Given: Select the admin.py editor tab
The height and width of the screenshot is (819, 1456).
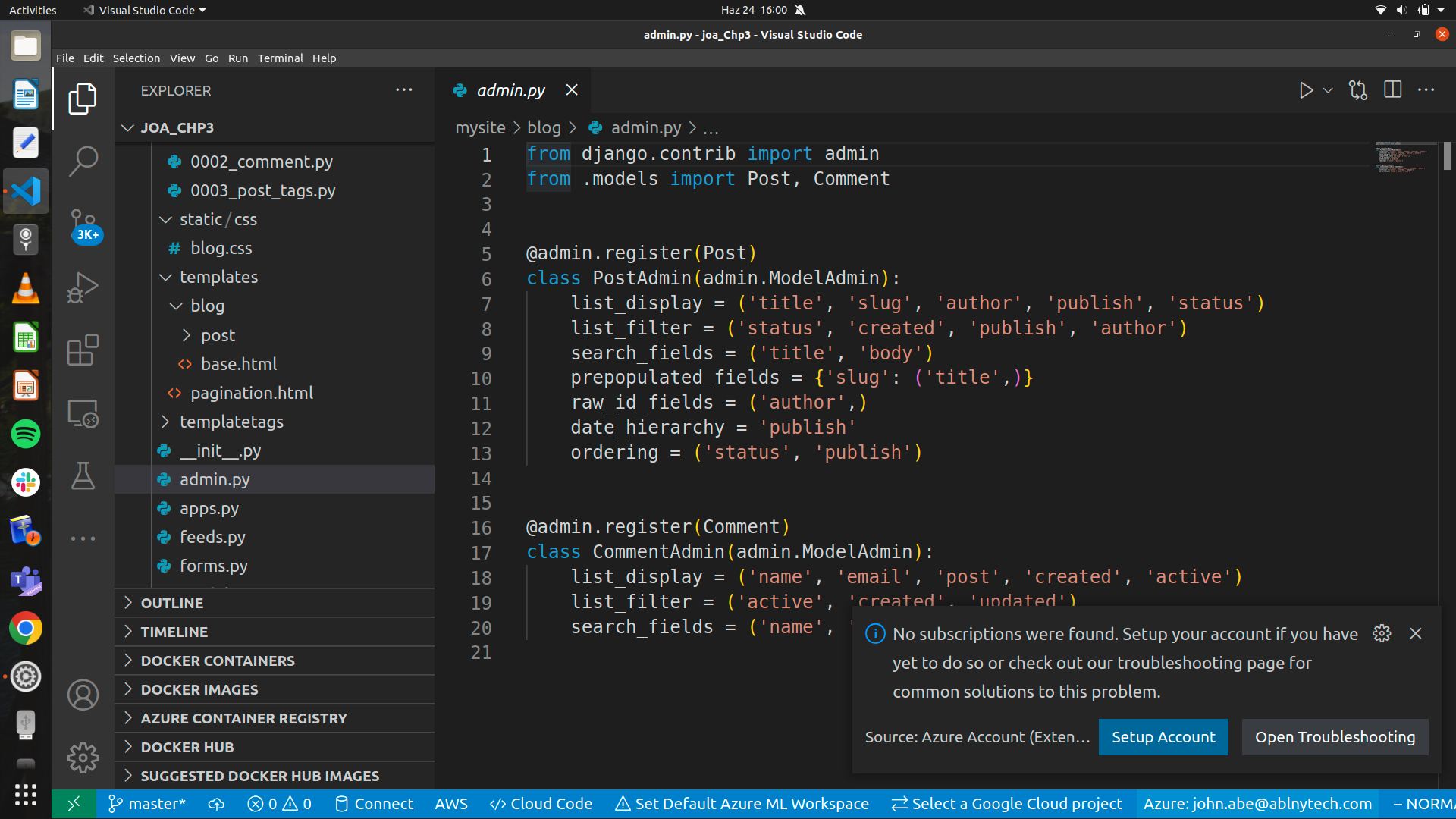Looking at the screenshot, I should [x=510, y=90].
